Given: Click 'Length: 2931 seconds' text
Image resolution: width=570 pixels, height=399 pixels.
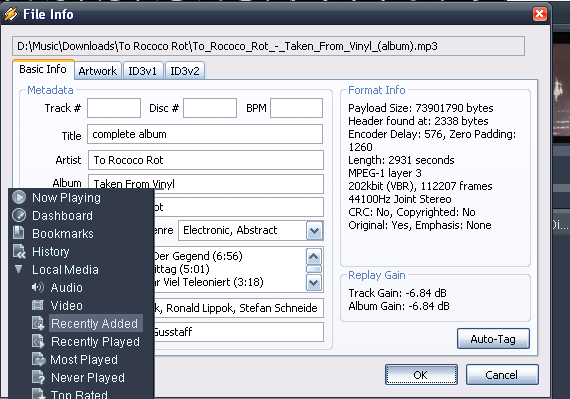Looking at the screenshot, I should [401, 160].
